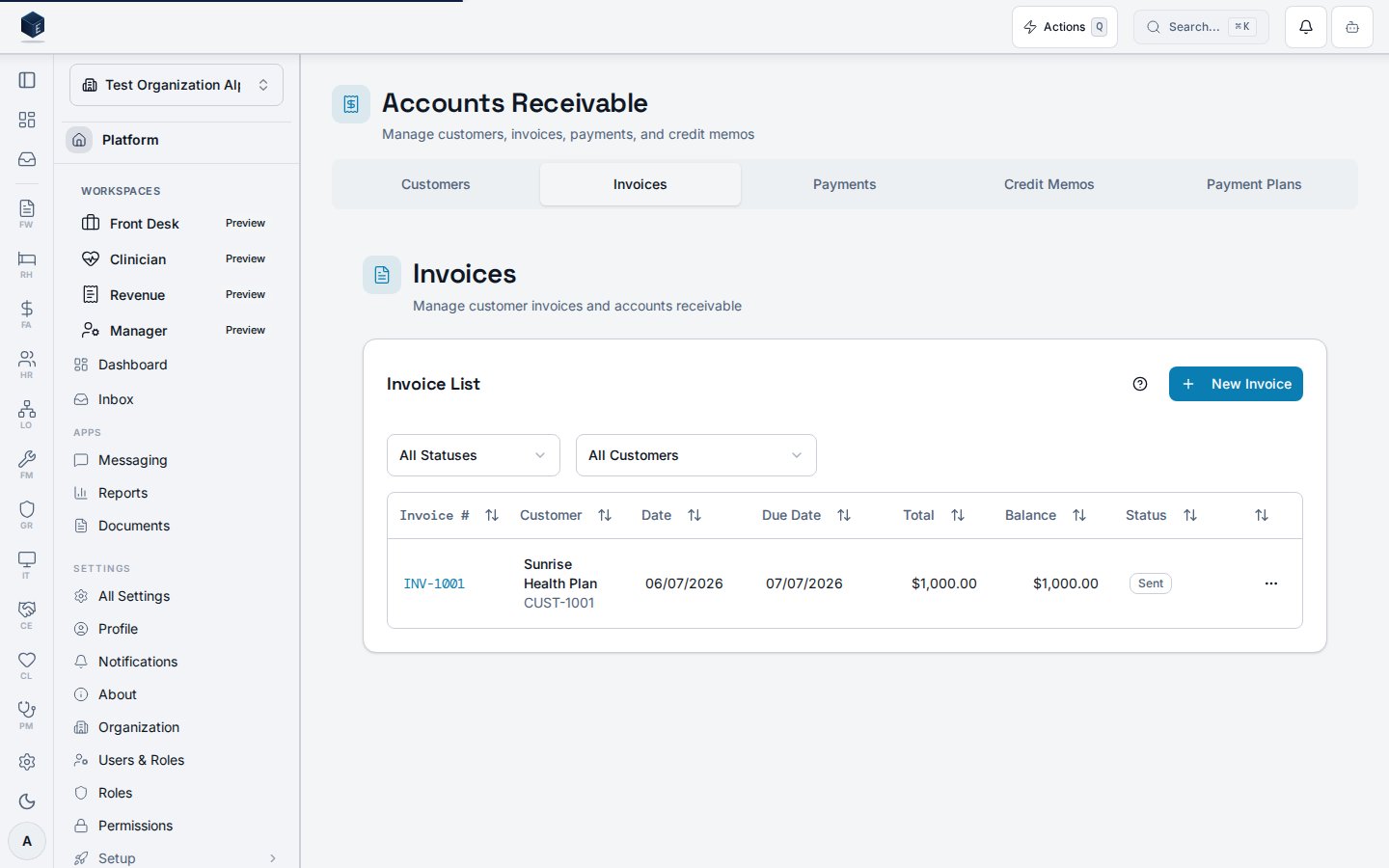Open the Test Organization switcher
This screenshot has height=868, width=1389.
click(177, 85)
